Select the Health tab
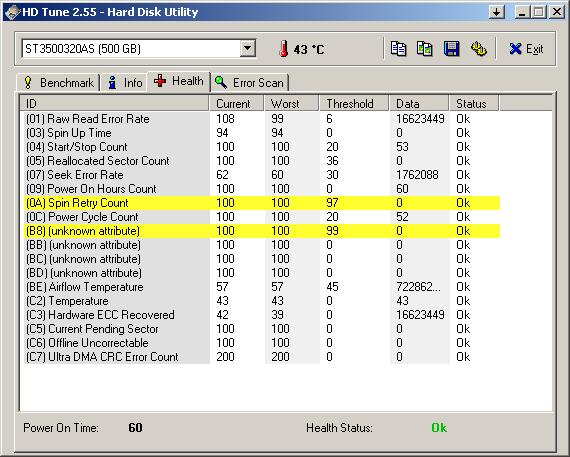570x457 pixels. (178, 81)
